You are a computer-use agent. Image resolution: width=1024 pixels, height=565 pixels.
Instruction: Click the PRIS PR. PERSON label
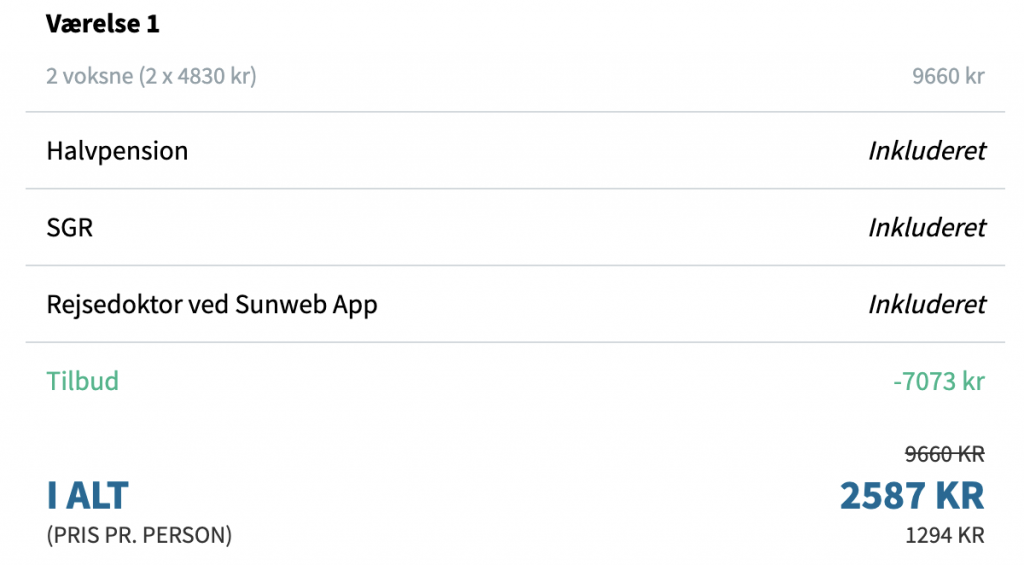(139, 536)
